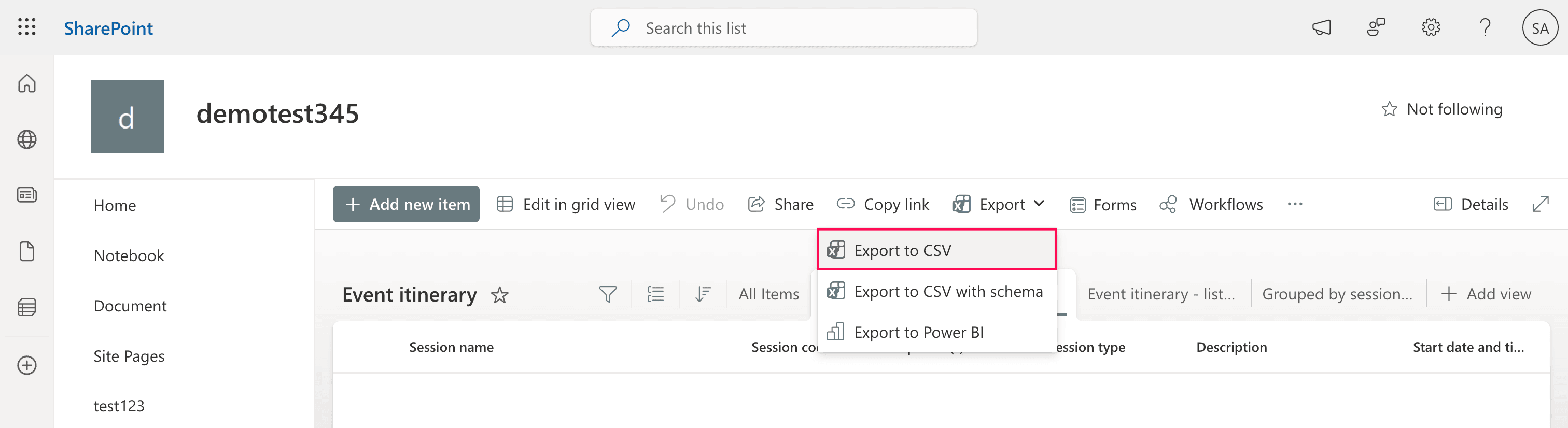This screenshot has width=1568, height=428.
Task: Open the test123 page link
Action: pyautogui.click(x=119, y=406)
